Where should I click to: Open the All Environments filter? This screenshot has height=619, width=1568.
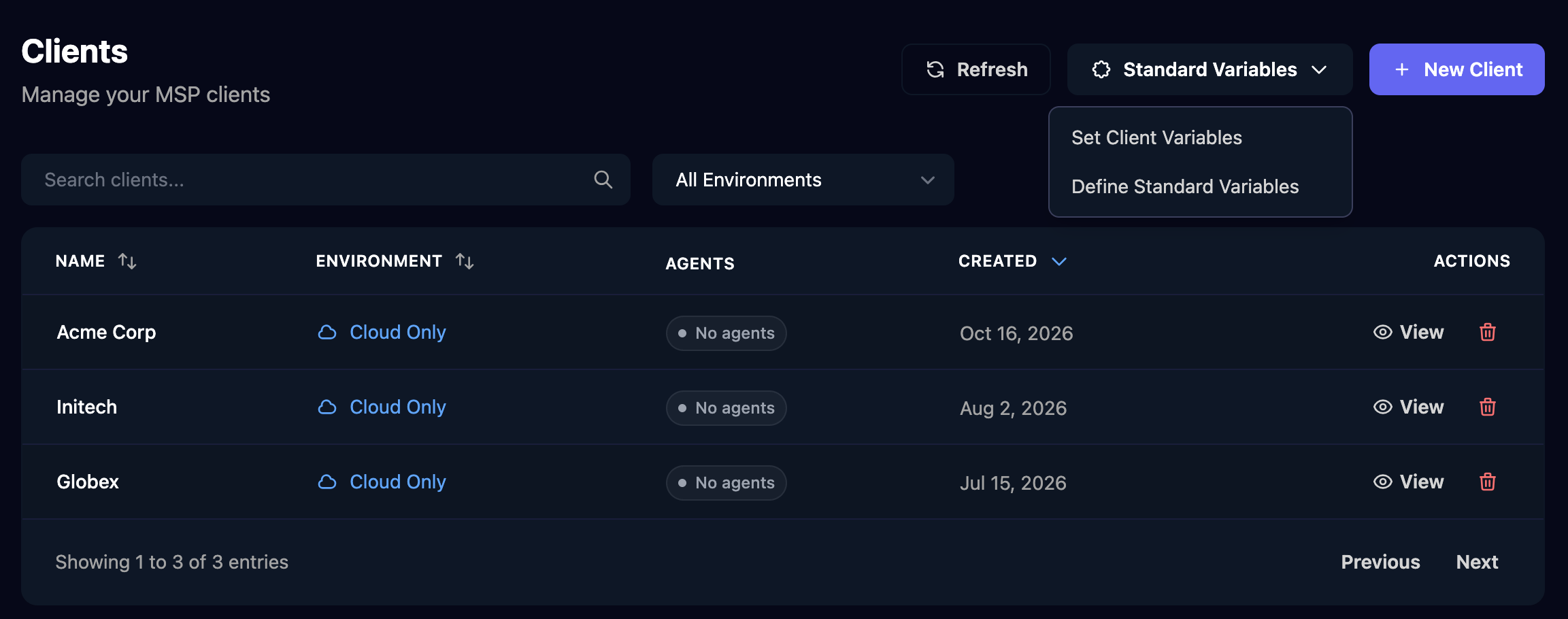[x=803, y=180]
